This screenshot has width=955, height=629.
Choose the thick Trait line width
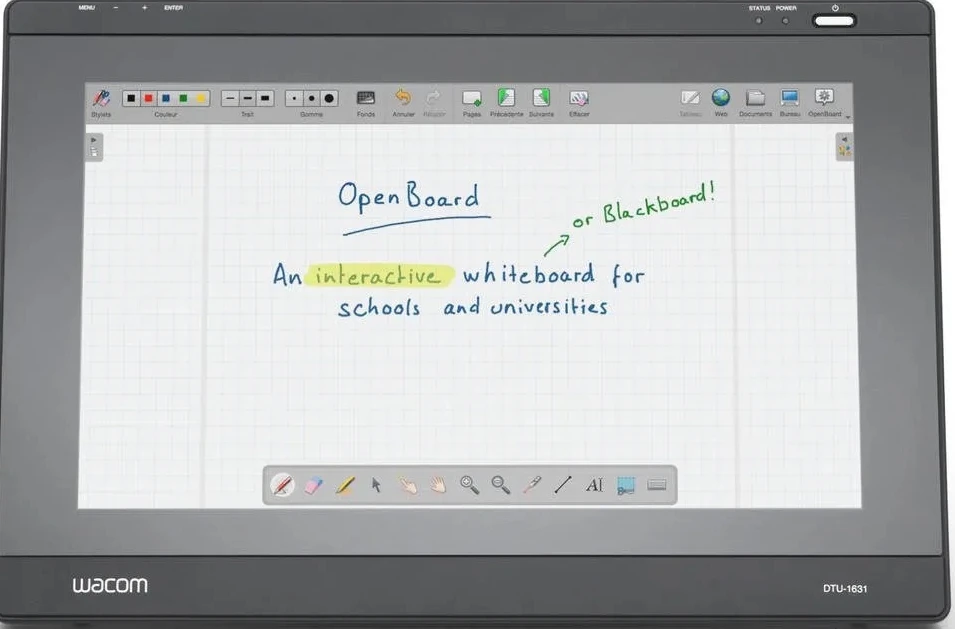(x=265, y=98)
